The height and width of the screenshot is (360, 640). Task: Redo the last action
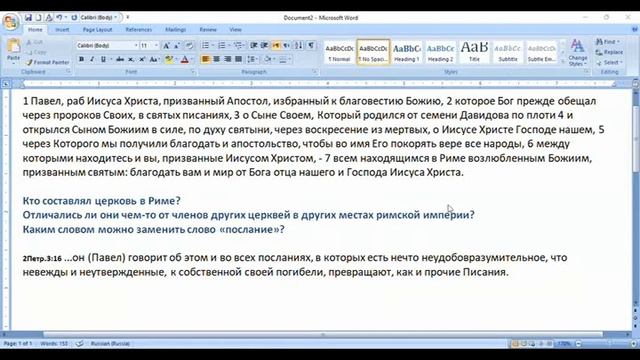74,18
